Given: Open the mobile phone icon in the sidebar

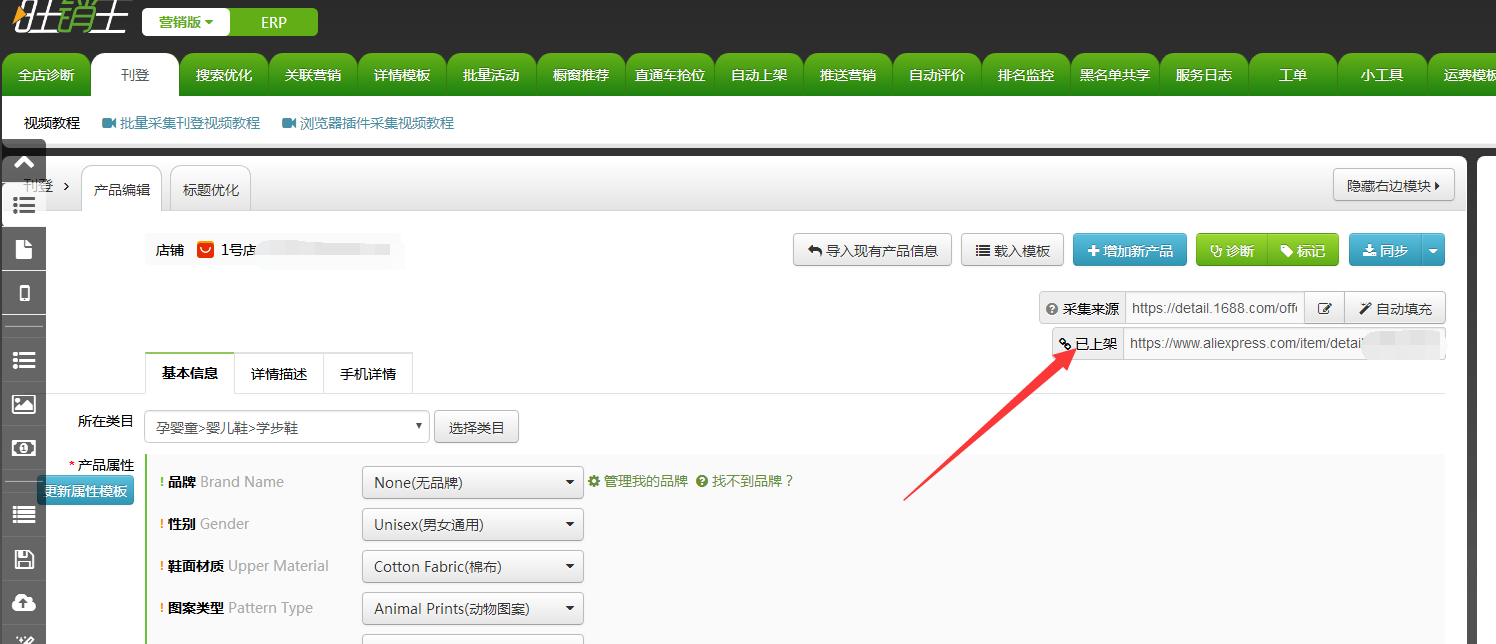Looking at the screenshot, I should coord(24,293).
